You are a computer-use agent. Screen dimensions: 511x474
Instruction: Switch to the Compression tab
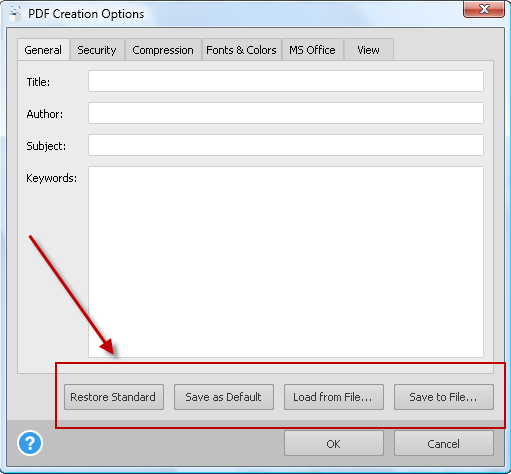[x=163, y=50]
